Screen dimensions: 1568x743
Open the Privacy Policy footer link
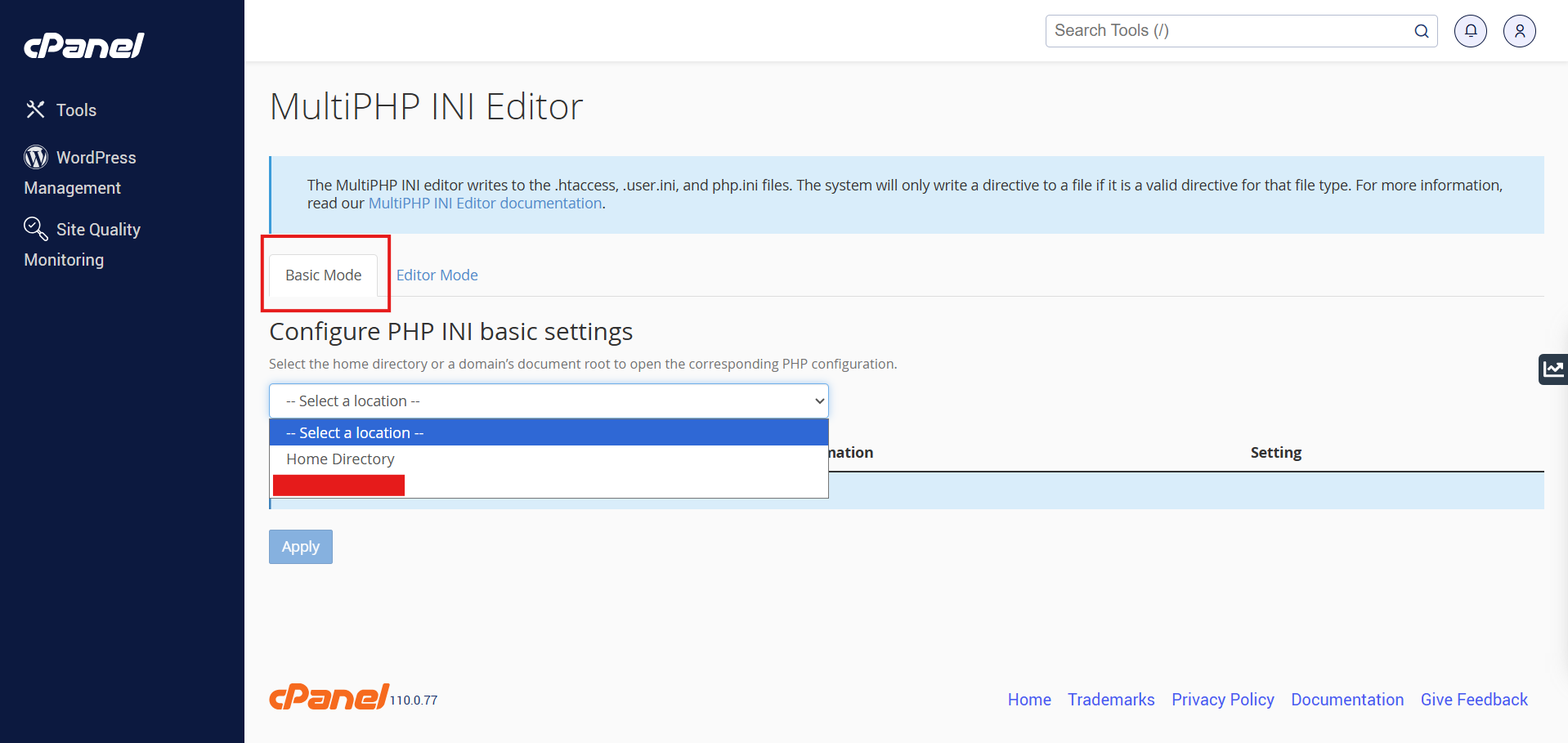[x=1222, y=700]
